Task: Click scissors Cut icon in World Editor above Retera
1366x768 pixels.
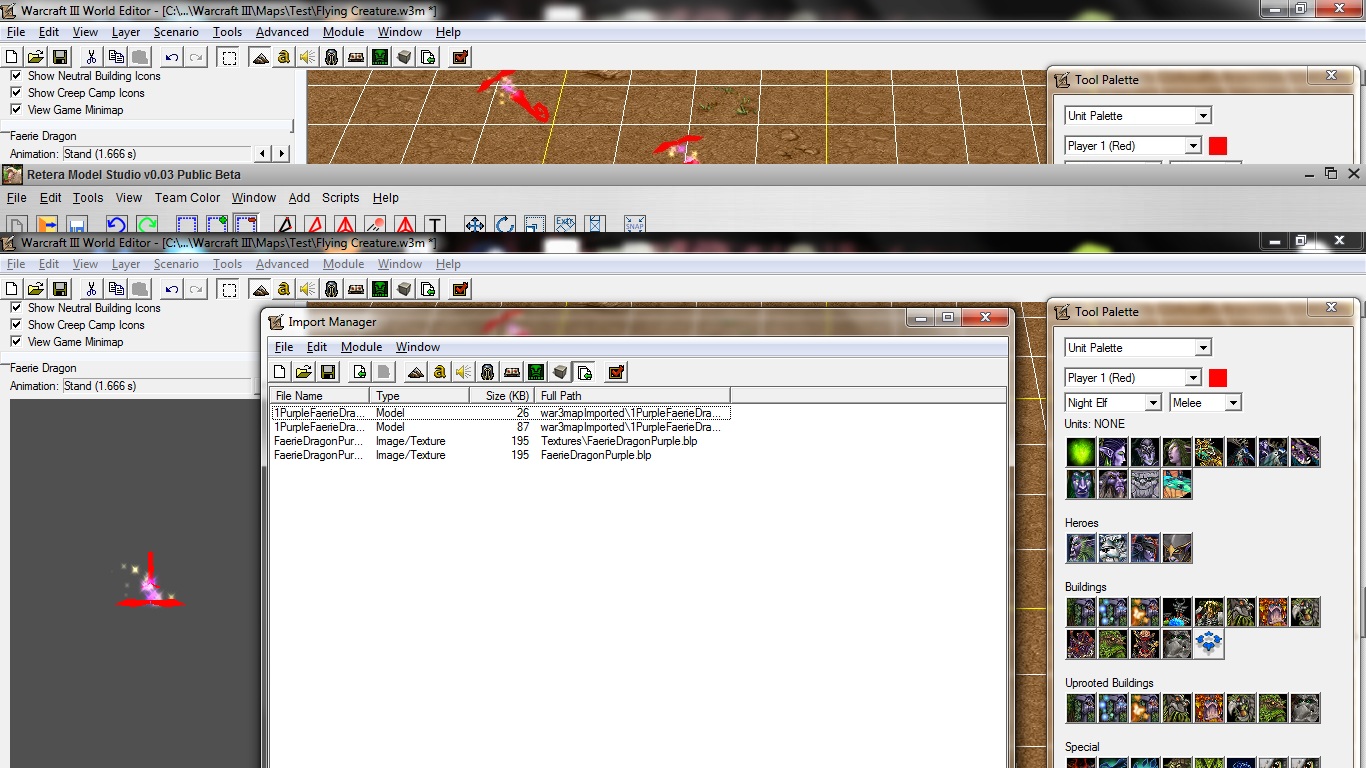Action: click(x=90, y=57)
